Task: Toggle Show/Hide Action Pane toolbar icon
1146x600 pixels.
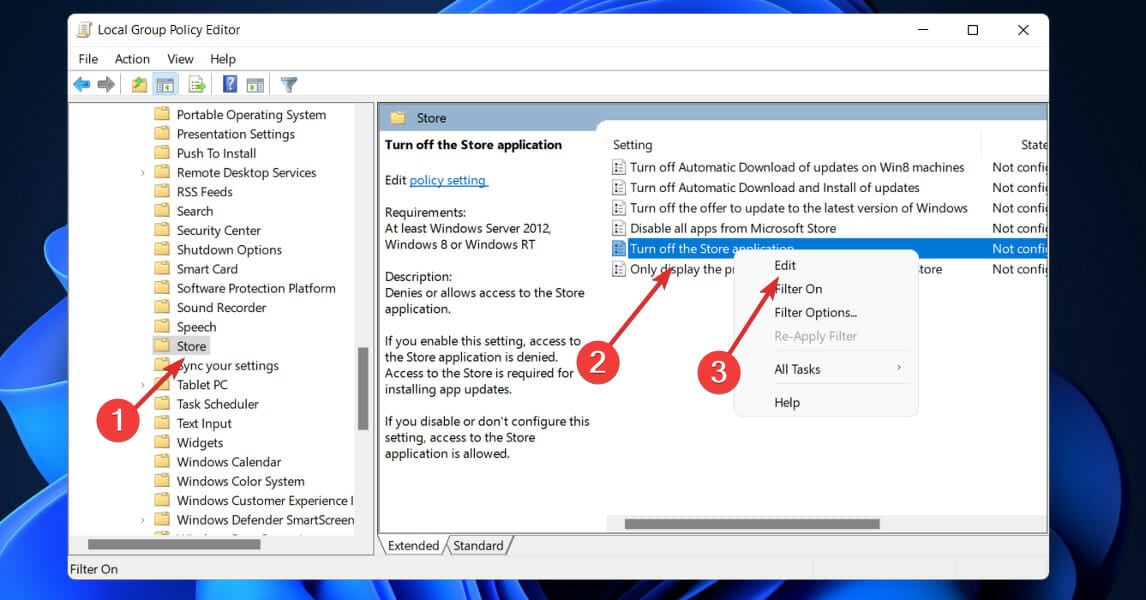Action: tap(255, 85)
